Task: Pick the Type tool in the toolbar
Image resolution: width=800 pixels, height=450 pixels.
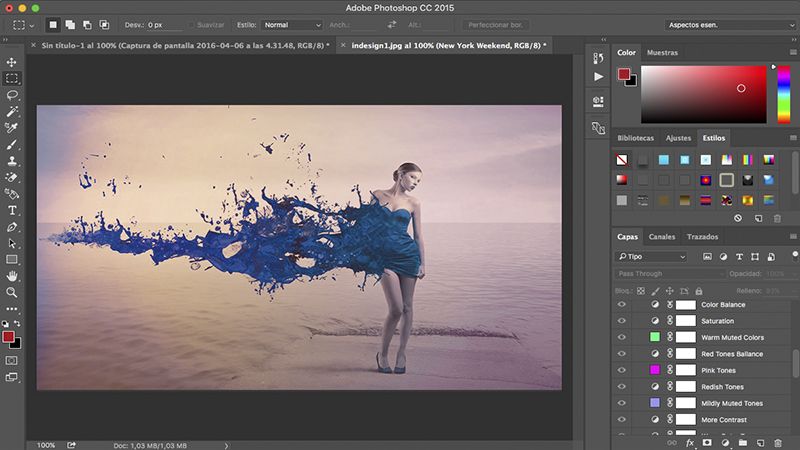Action: click(12, 210)
